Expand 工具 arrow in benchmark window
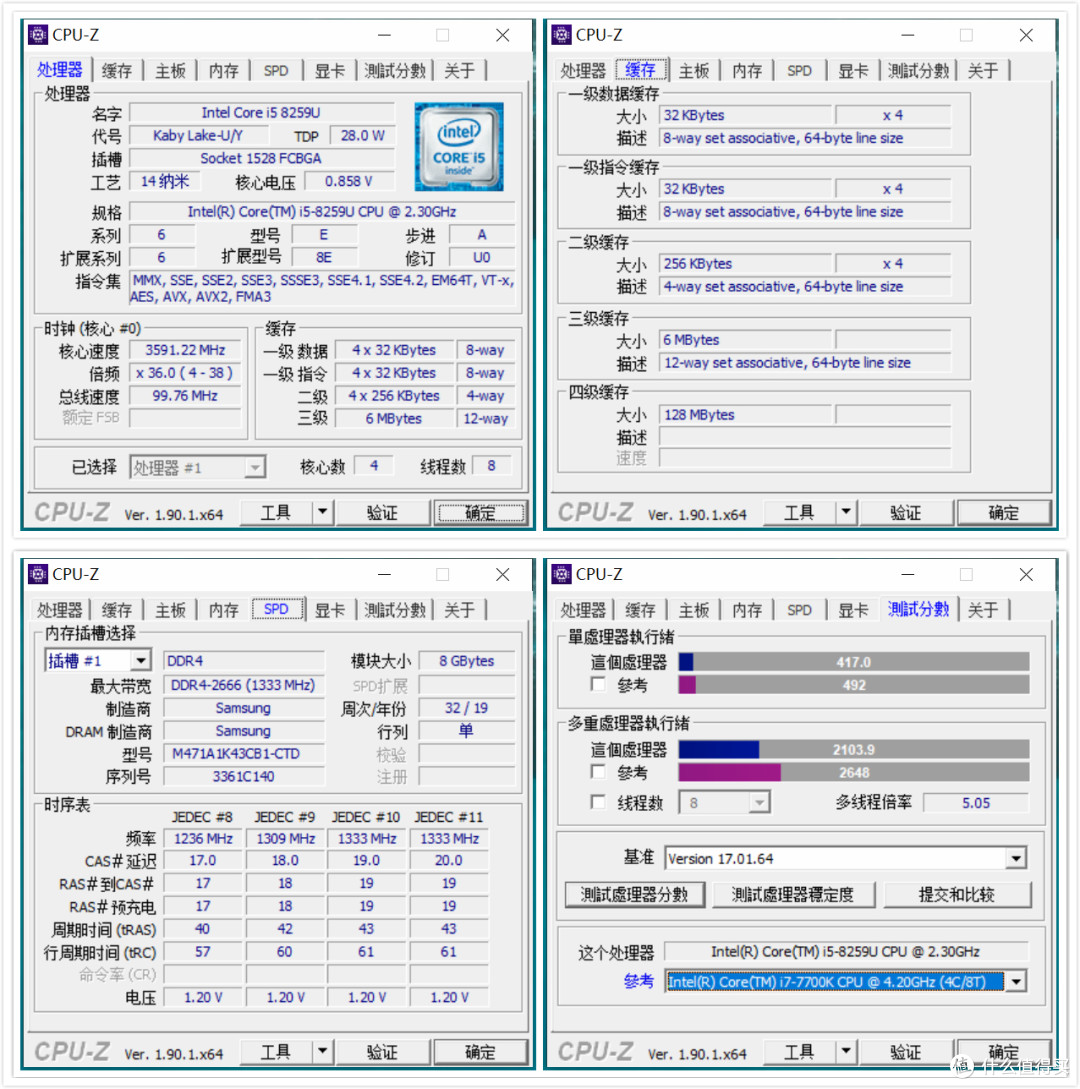This screenshot has height=1089, width=1080. click(846, 1051)
